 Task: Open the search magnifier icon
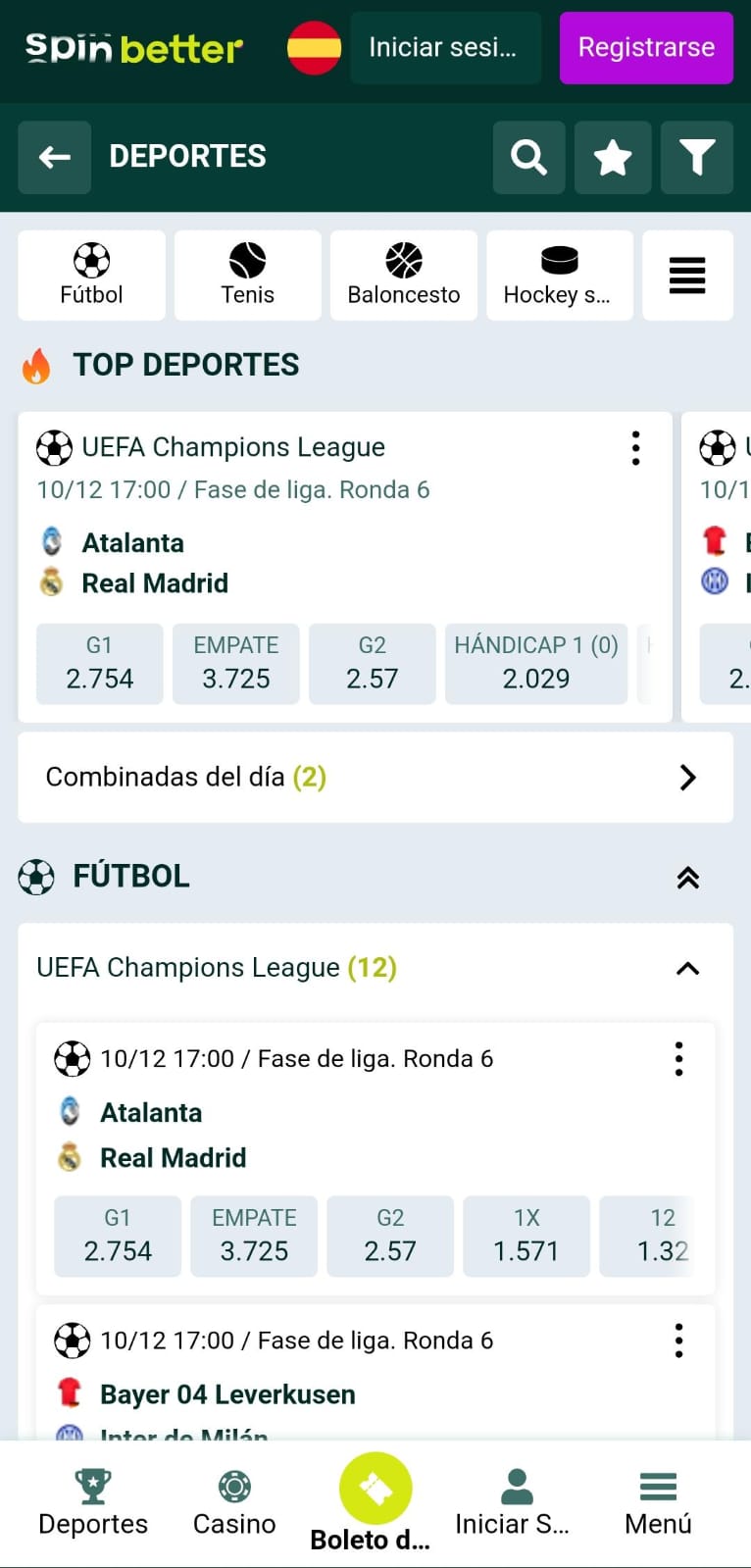point(528,157)
